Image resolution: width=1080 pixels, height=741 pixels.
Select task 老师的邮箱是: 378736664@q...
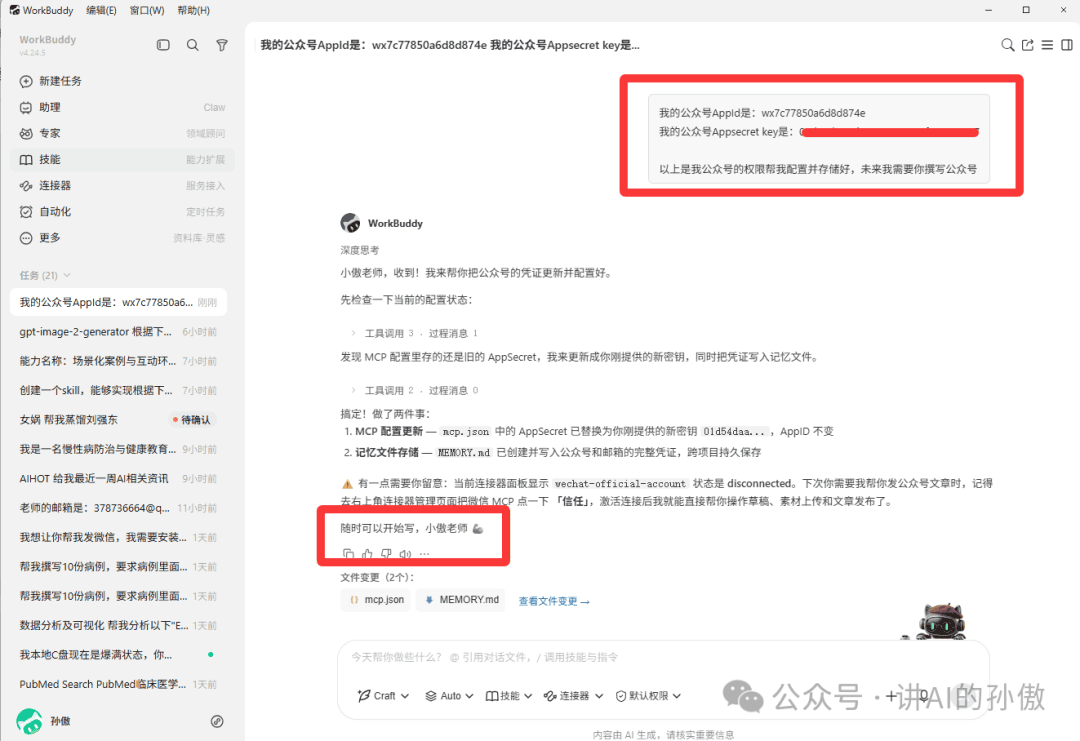[118, 508]
